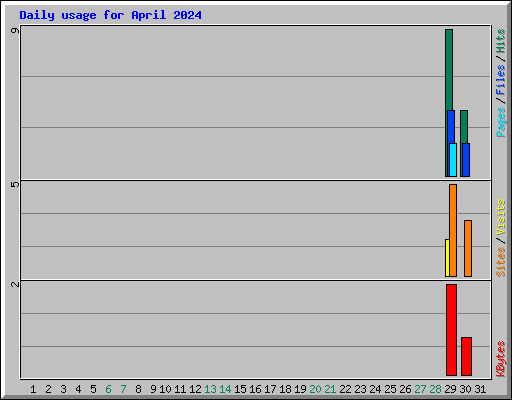This screenshot has width=512, height=400.
Task: Click the yellow Visits bar for day 29
Action: (x=447, y=258)
